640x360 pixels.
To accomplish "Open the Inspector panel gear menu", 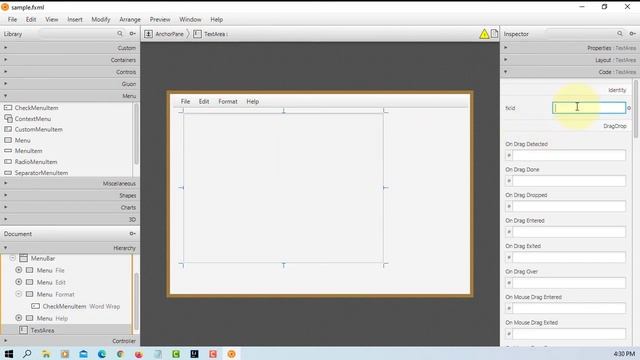I will tap(632, 33).
